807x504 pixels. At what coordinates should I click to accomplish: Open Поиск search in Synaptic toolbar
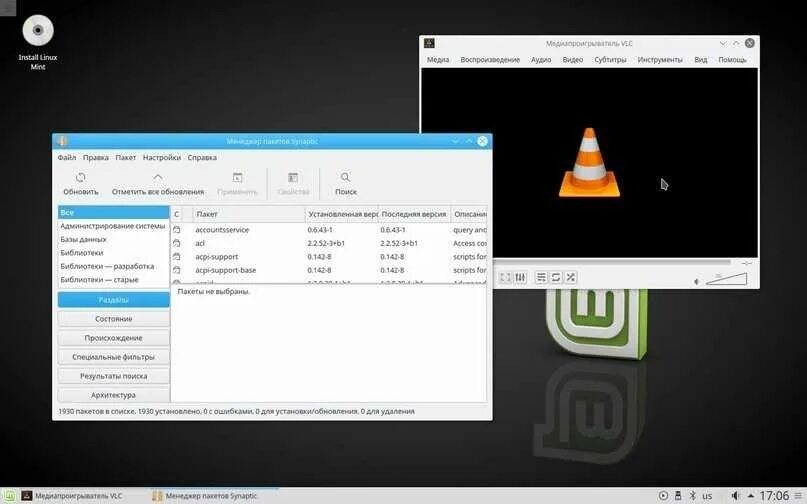(x=345, y=184)
